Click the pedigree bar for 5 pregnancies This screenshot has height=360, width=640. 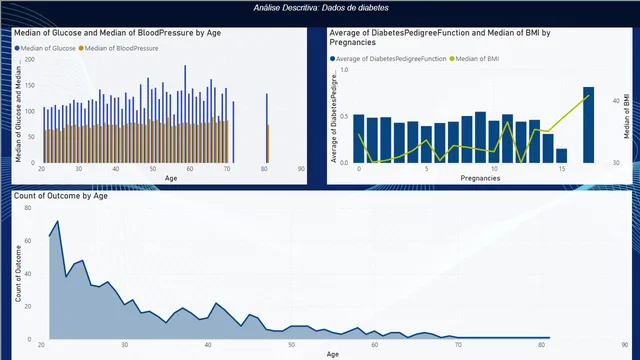[x=426, y=144]
